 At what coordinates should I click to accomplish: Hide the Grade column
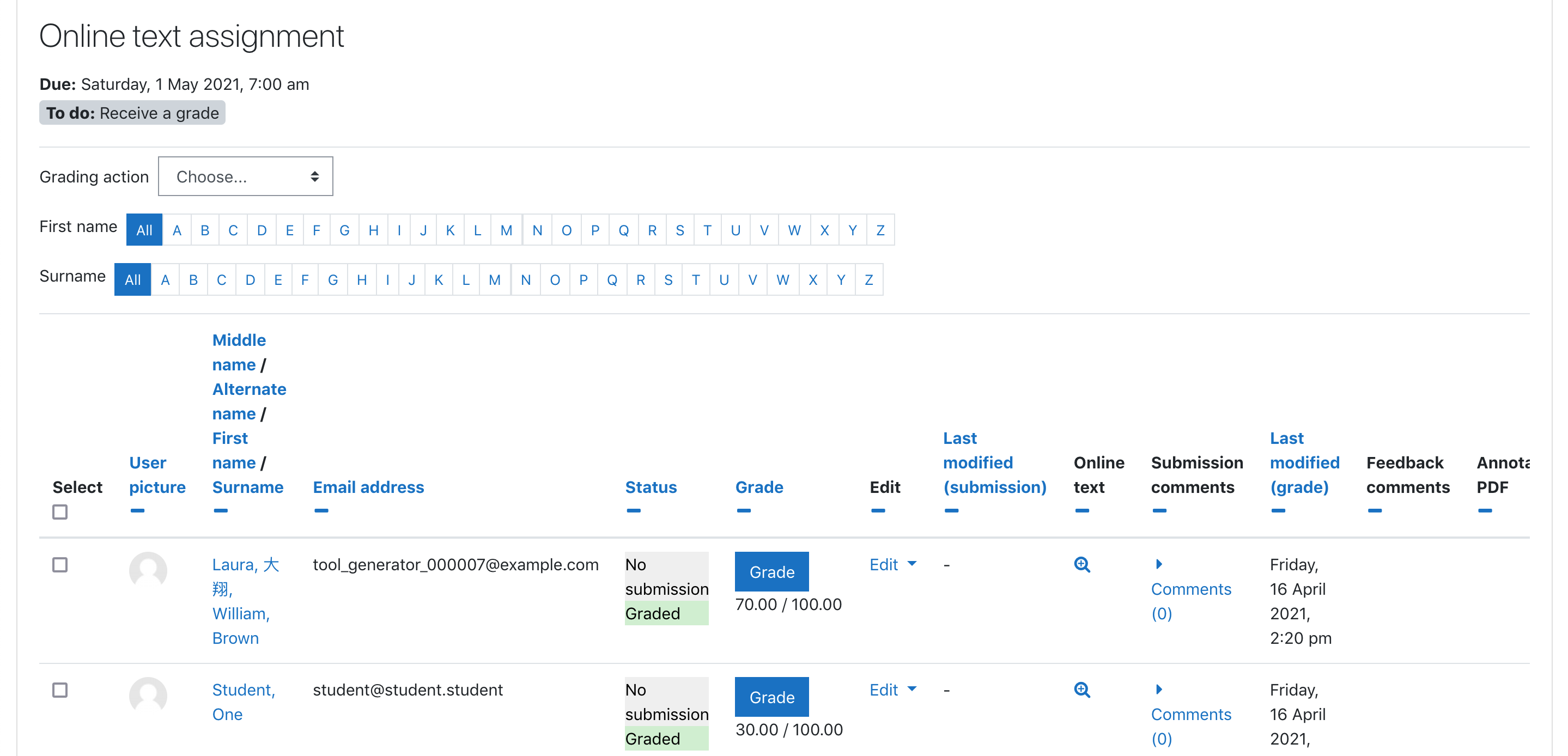click(744, 510)
